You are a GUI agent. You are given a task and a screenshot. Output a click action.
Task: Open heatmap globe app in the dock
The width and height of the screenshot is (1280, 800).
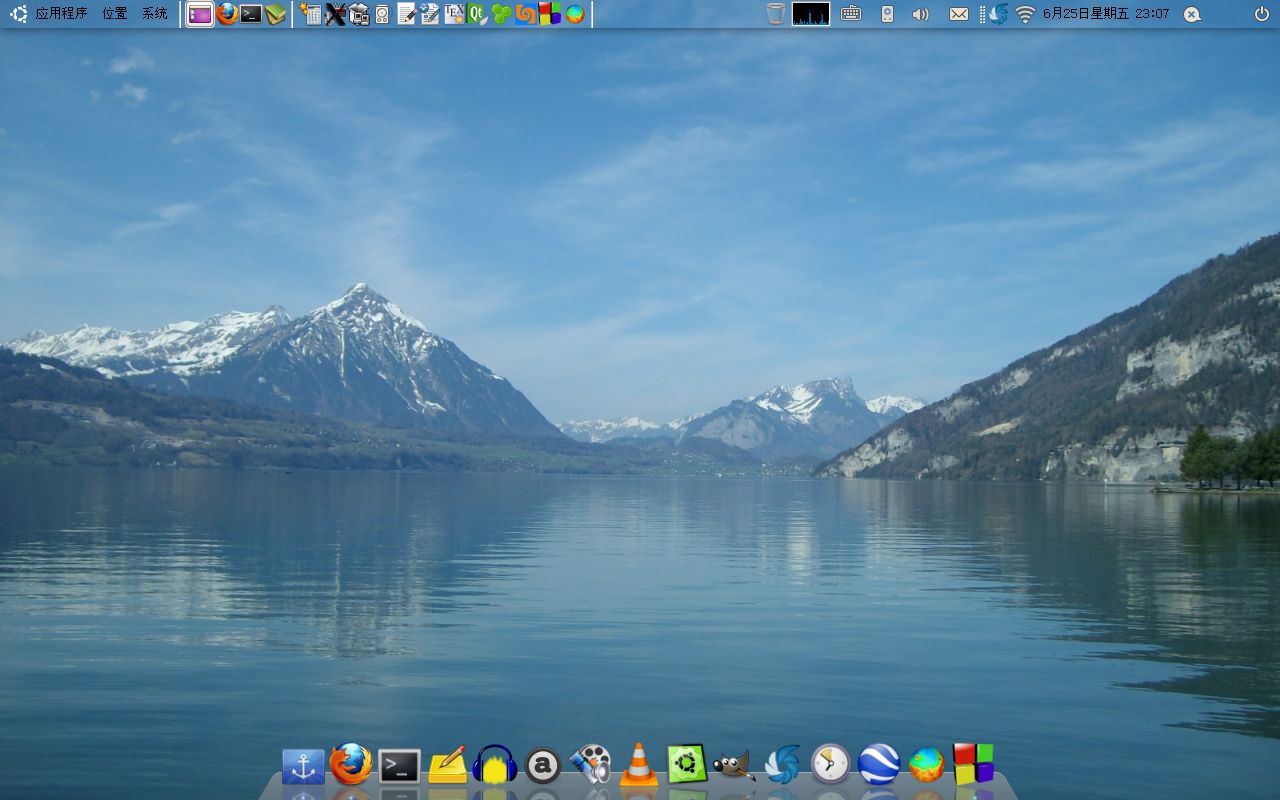point(927,766)
